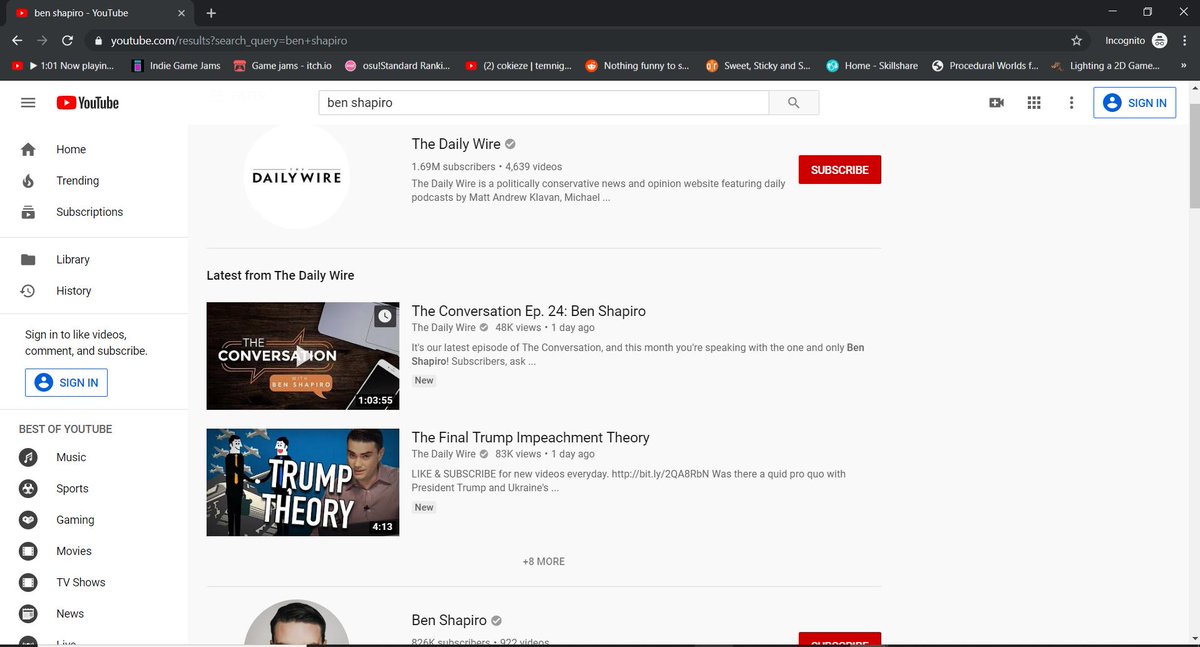Screen dimensions: 1200x647
Task: Open the 'Sweet, Sticky and S...' bookmark
Action: (758, 66)
